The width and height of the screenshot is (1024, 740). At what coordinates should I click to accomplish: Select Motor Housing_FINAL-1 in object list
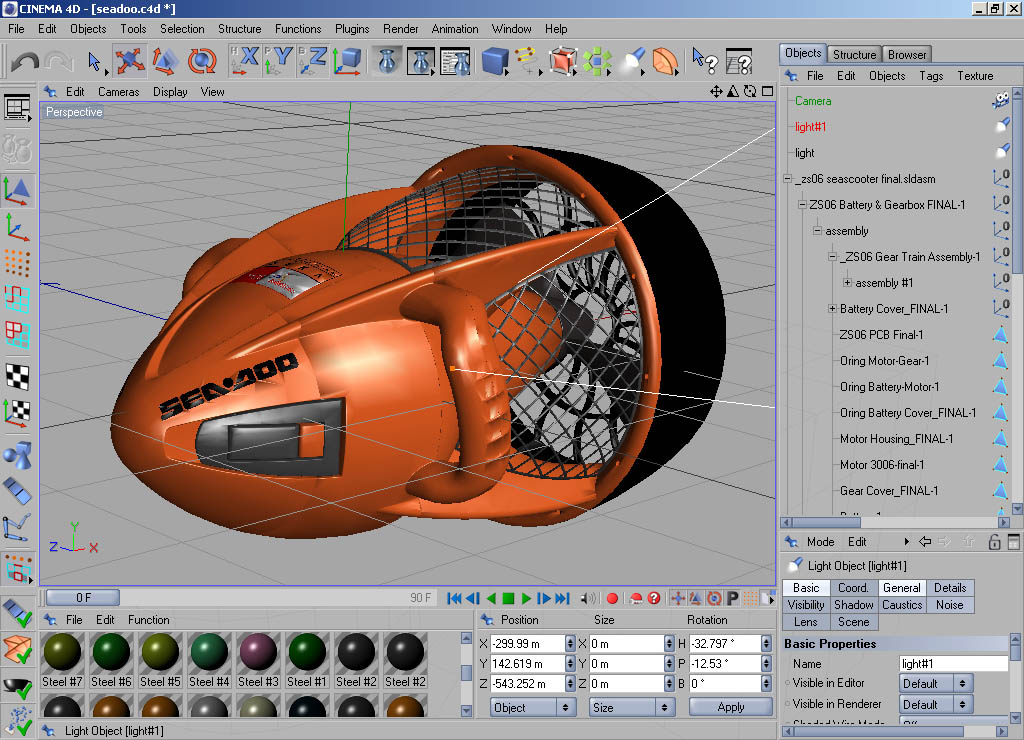[x=896, y=439]
